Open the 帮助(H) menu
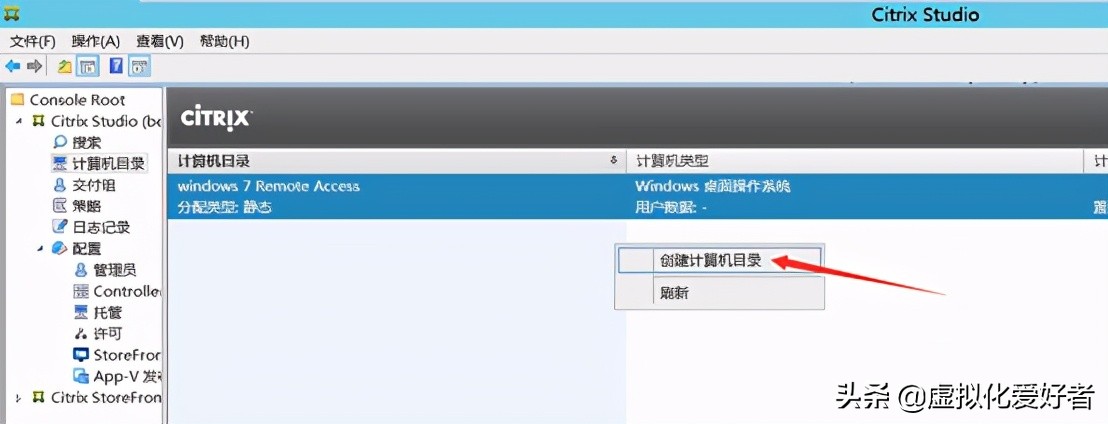This screenshot has height=424, width=1108. (225, 41)
